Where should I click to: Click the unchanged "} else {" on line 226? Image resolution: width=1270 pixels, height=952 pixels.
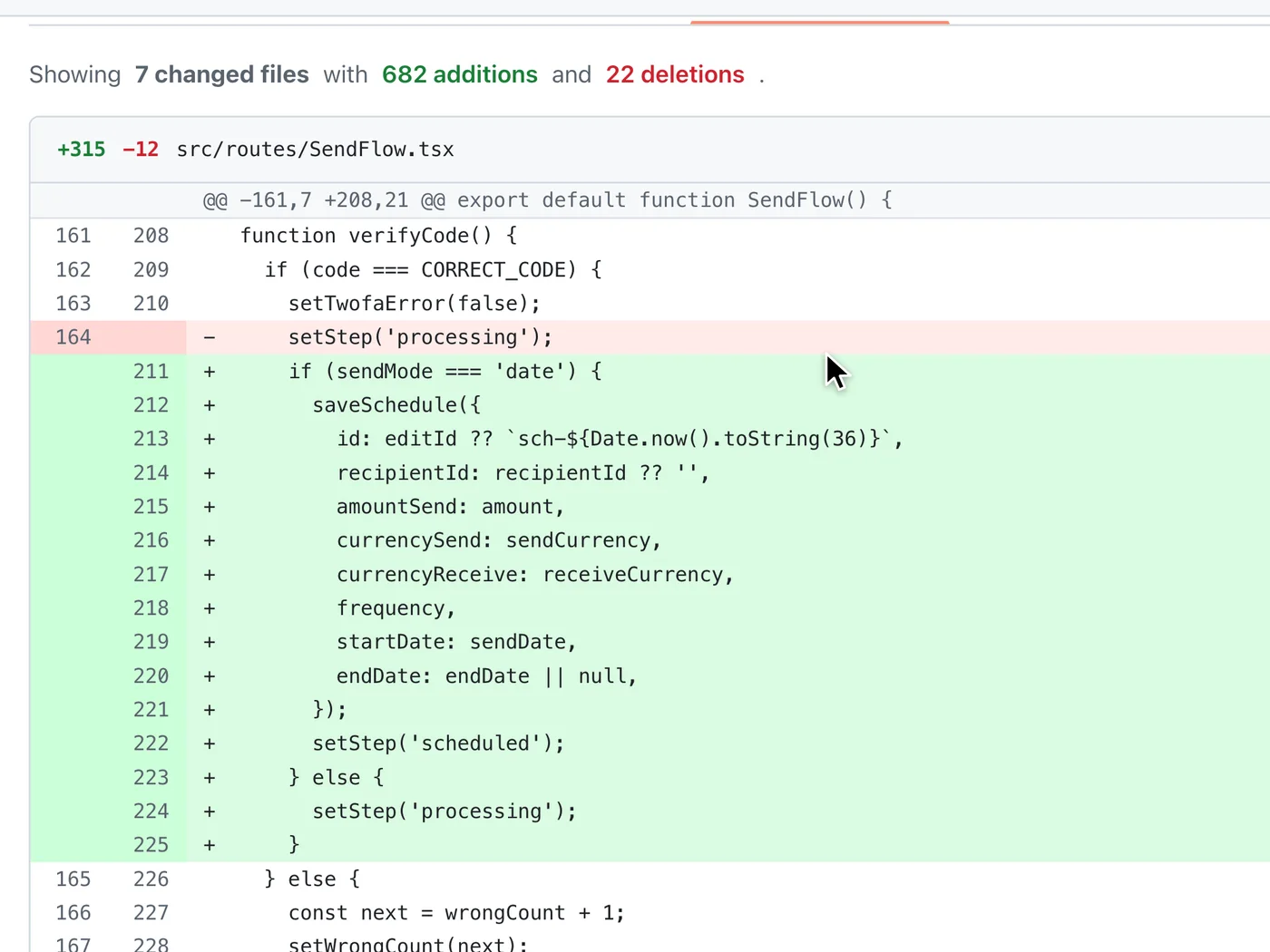pyautogui.click(x=313, y=879)
